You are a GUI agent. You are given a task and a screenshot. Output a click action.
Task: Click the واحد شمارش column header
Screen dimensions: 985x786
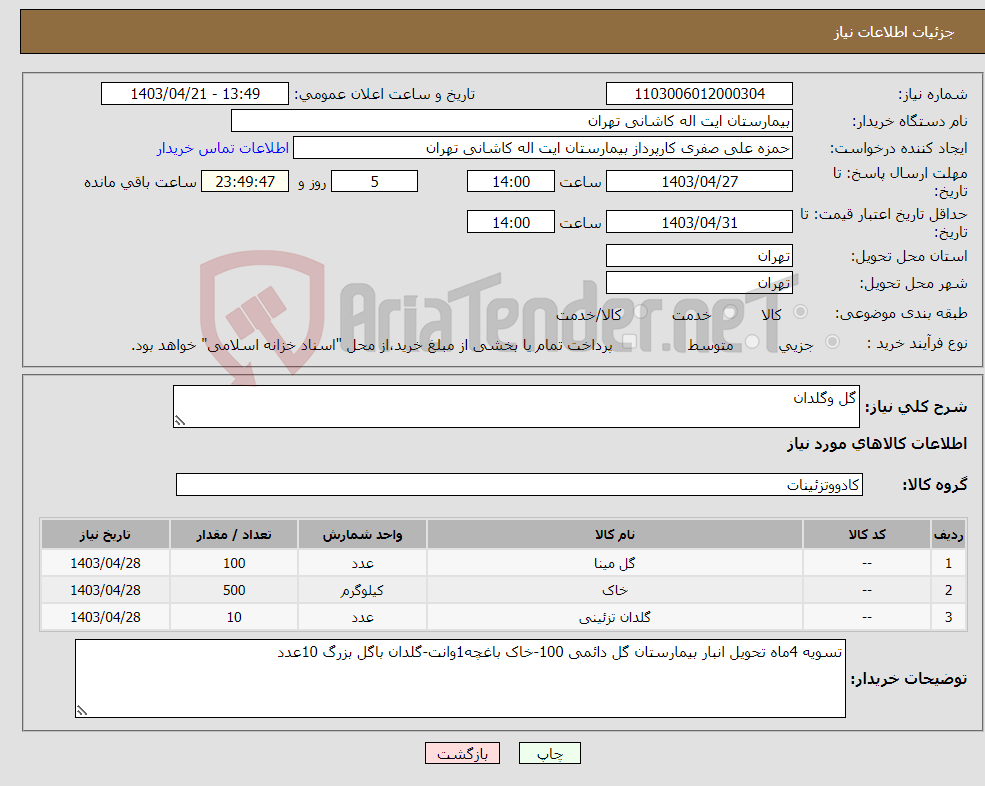point(362,534)
